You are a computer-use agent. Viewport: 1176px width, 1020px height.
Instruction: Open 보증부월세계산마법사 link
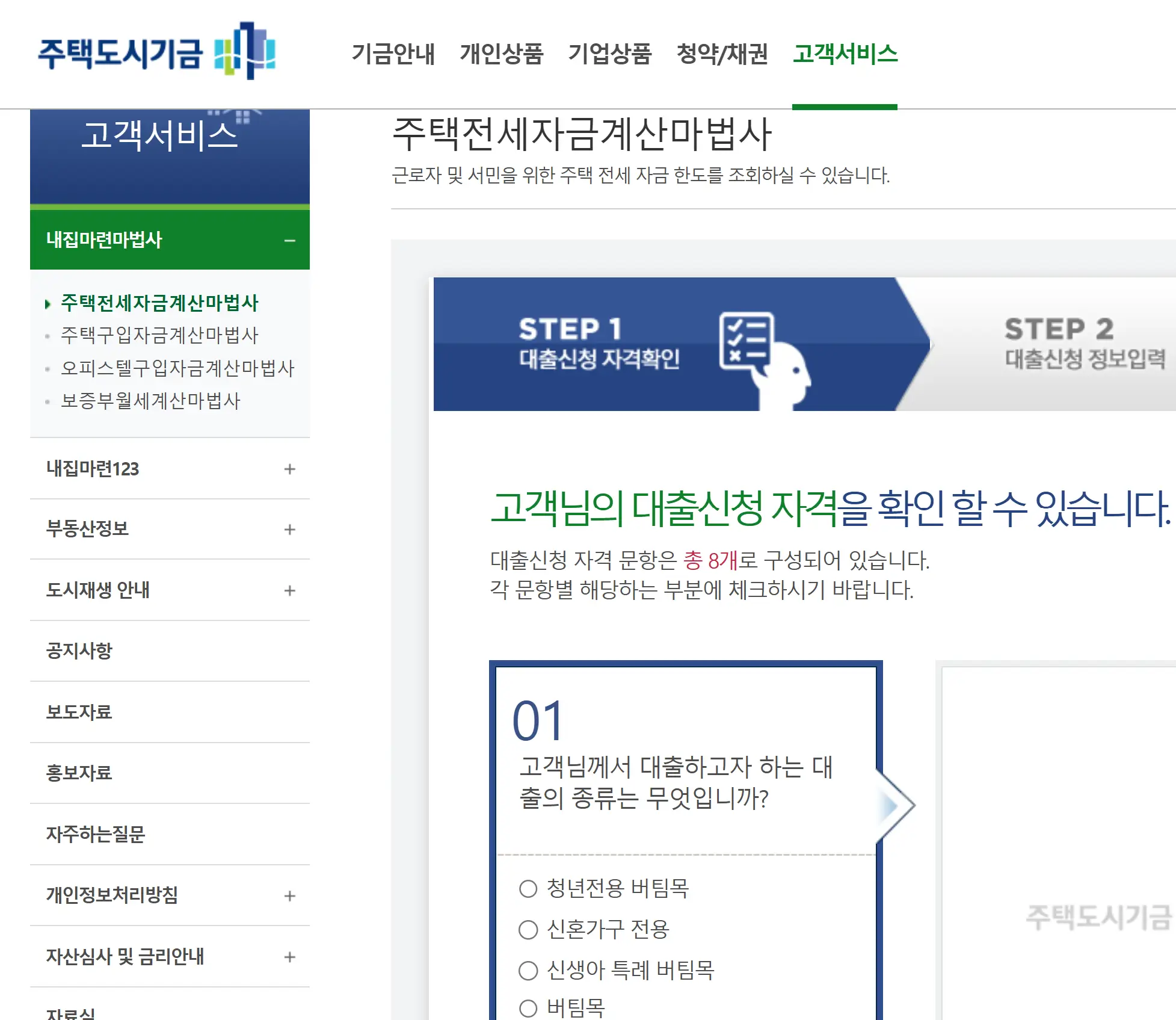(150, 400)
